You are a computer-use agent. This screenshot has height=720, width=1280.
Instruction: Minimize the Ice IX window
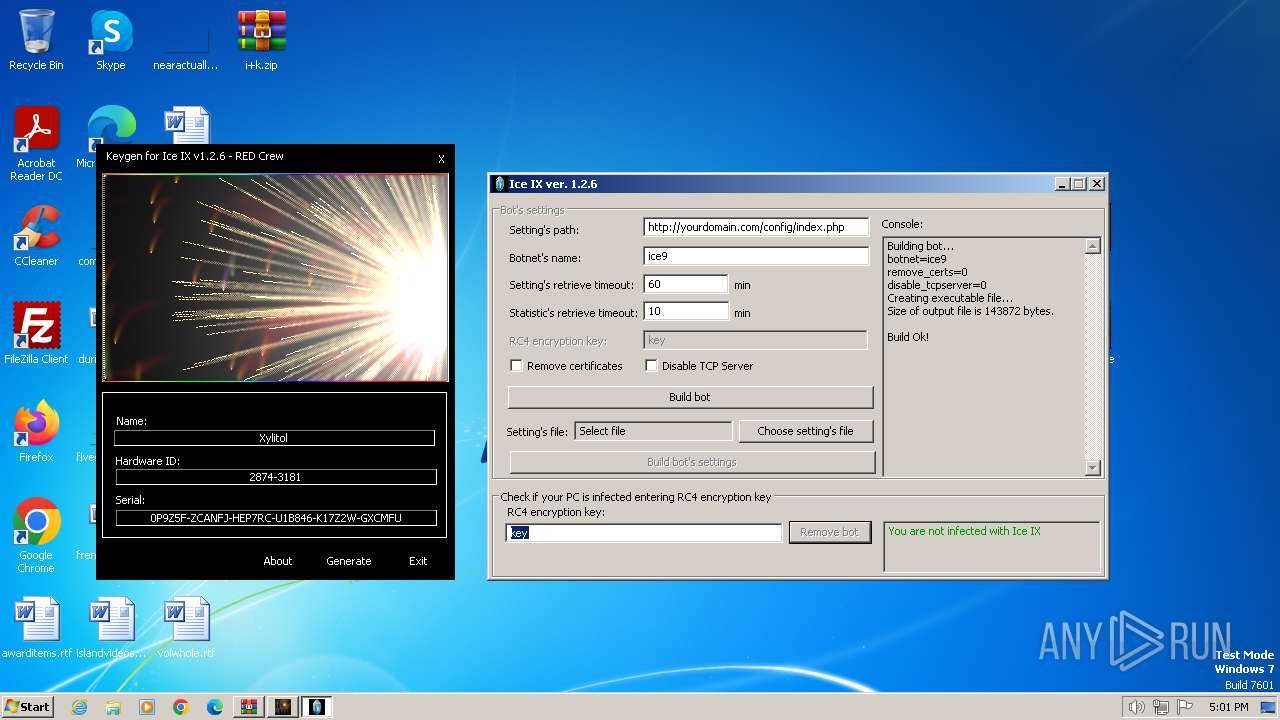pyautogui.click(x=1061, y=184)
